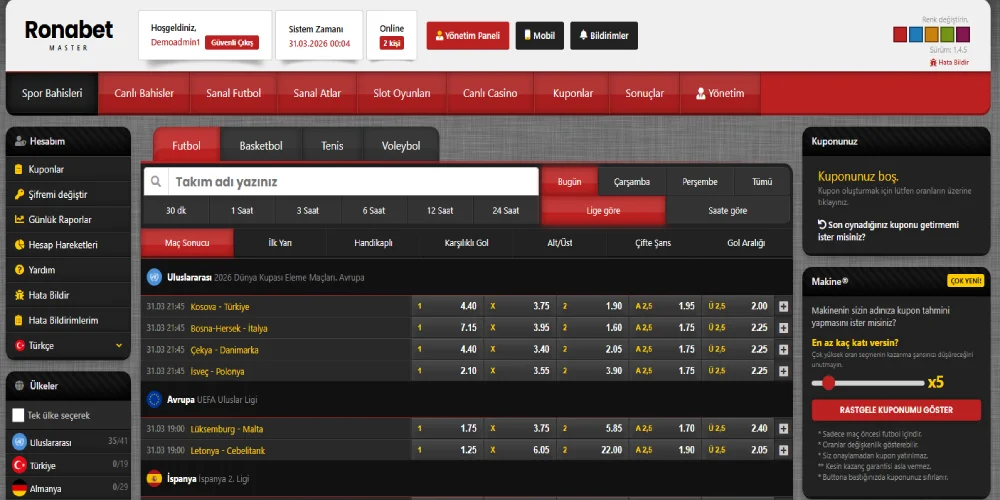Click the chart icon beside Günlük Raporlar

(x=18, y=219)
